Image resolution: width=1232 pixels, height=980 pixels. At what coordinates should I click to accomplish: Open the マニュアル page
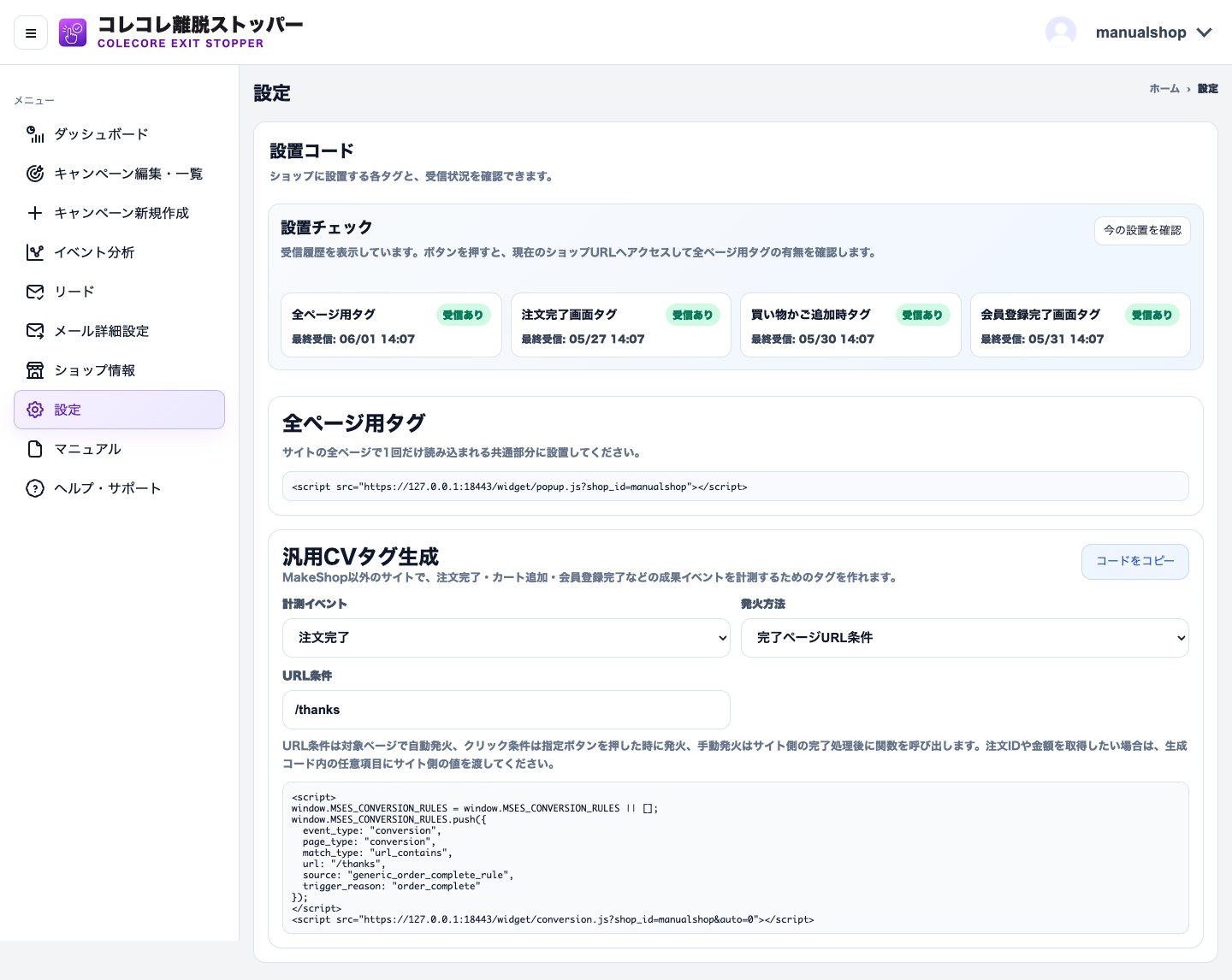click(x=119, y=449)
